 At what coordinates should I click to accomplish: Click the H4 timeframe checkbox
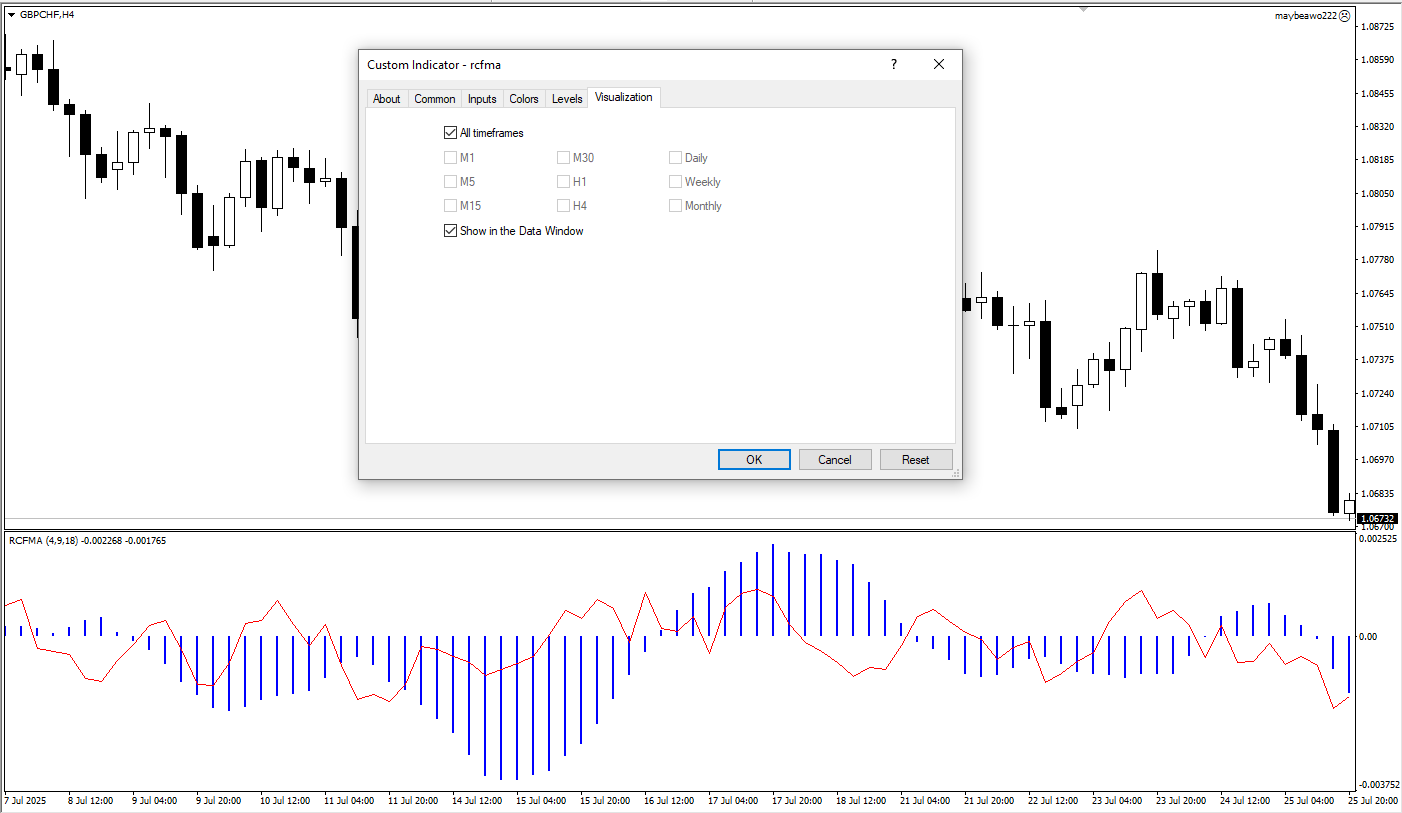[x=564, y=206]
